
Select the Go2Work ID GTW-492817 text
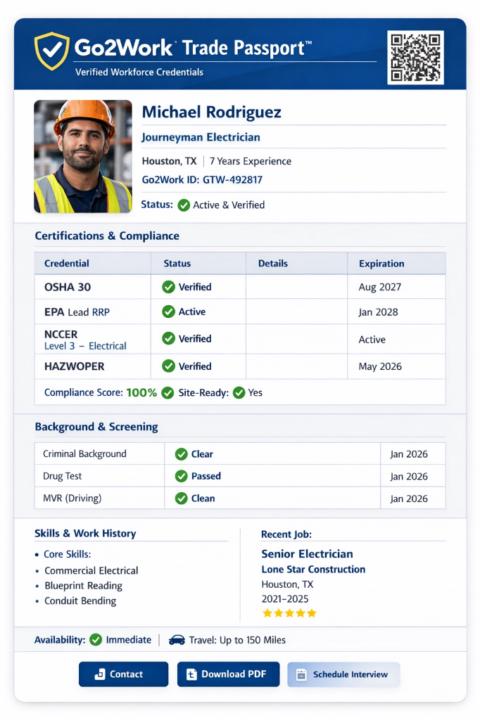click(x=202, y=180)
